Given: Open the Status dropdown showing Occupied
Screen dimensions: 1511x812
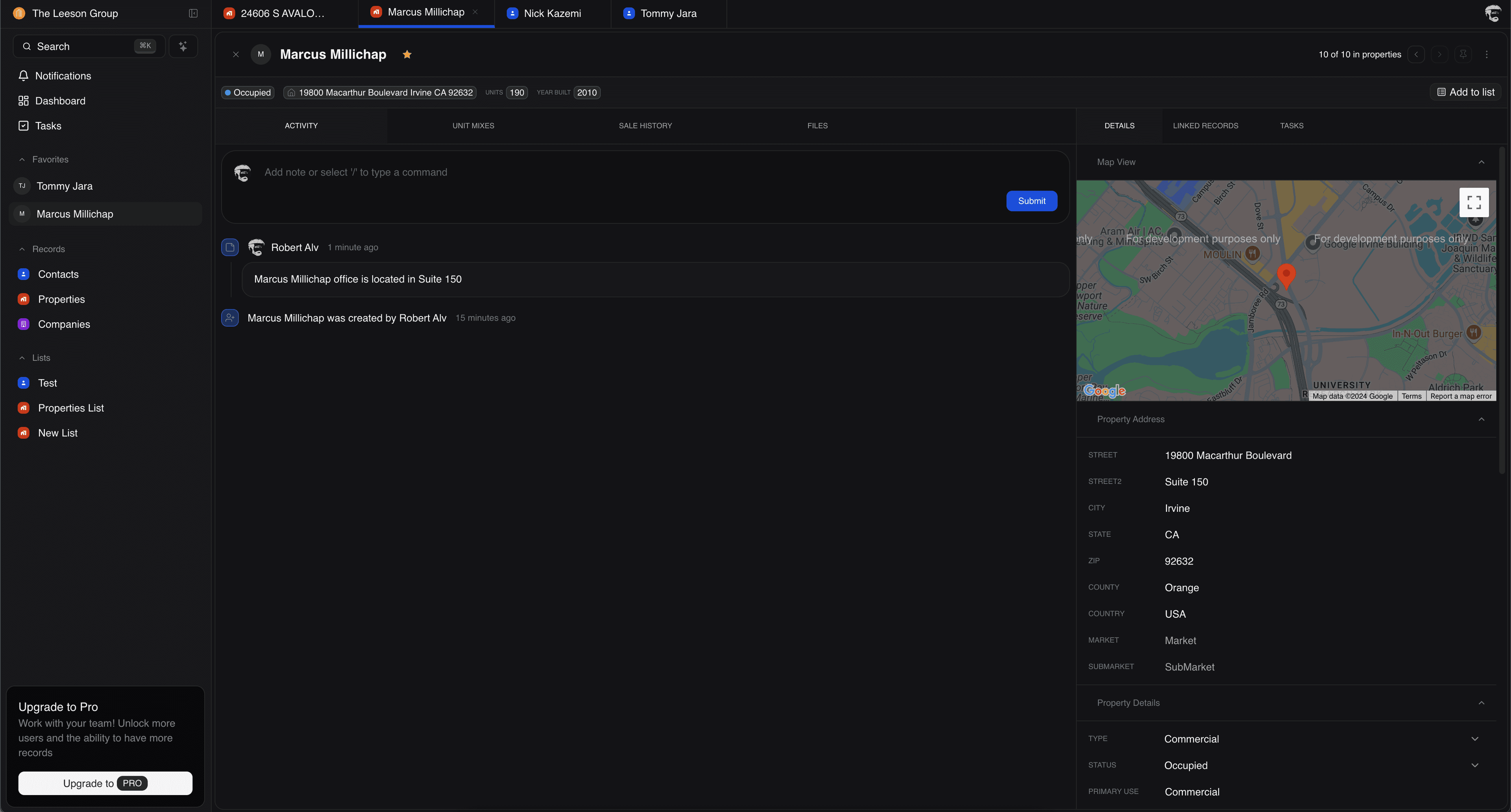Looking at the screenshot, I should (x=1475, y=765).
